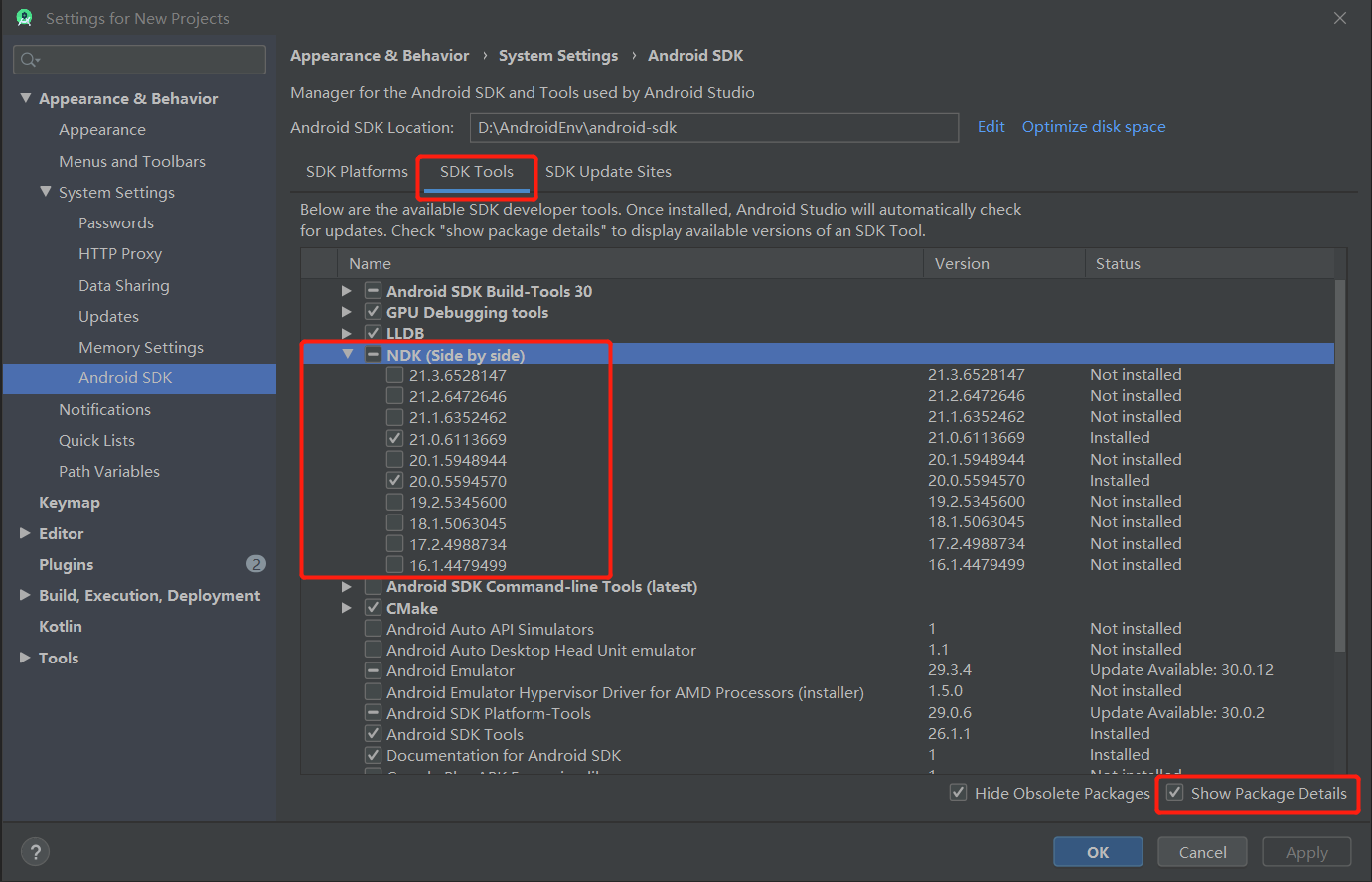Uncheck the NDK 21.0.6113669 checkbox
Image resolution: width=1372 pixels, height=882 pixels.
395,439
